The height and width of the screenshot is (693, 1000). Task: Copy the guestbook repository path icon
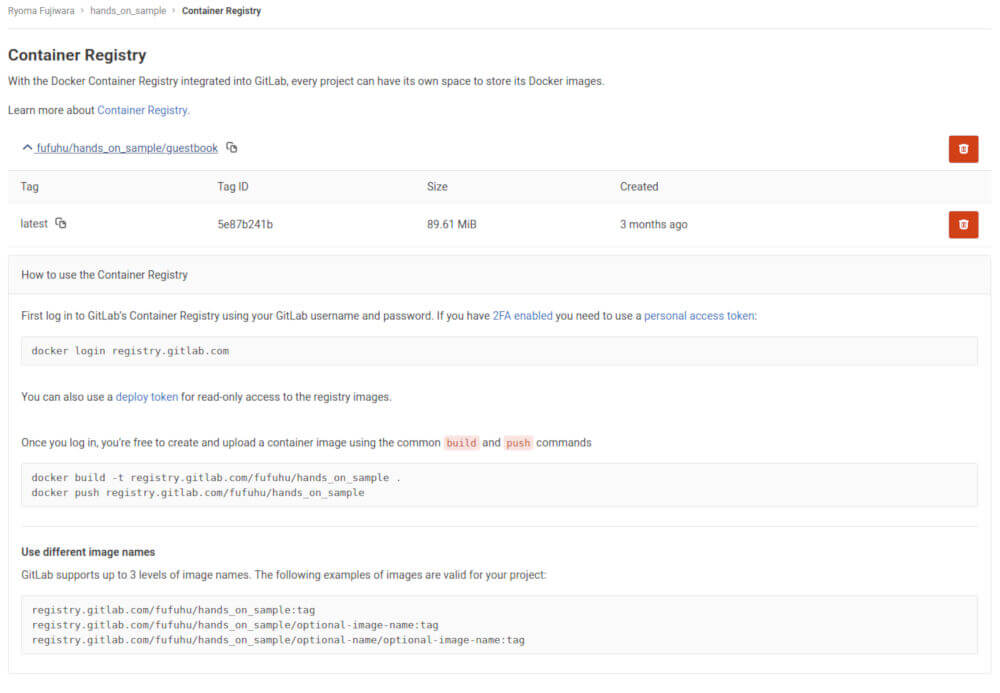[232, 147]
